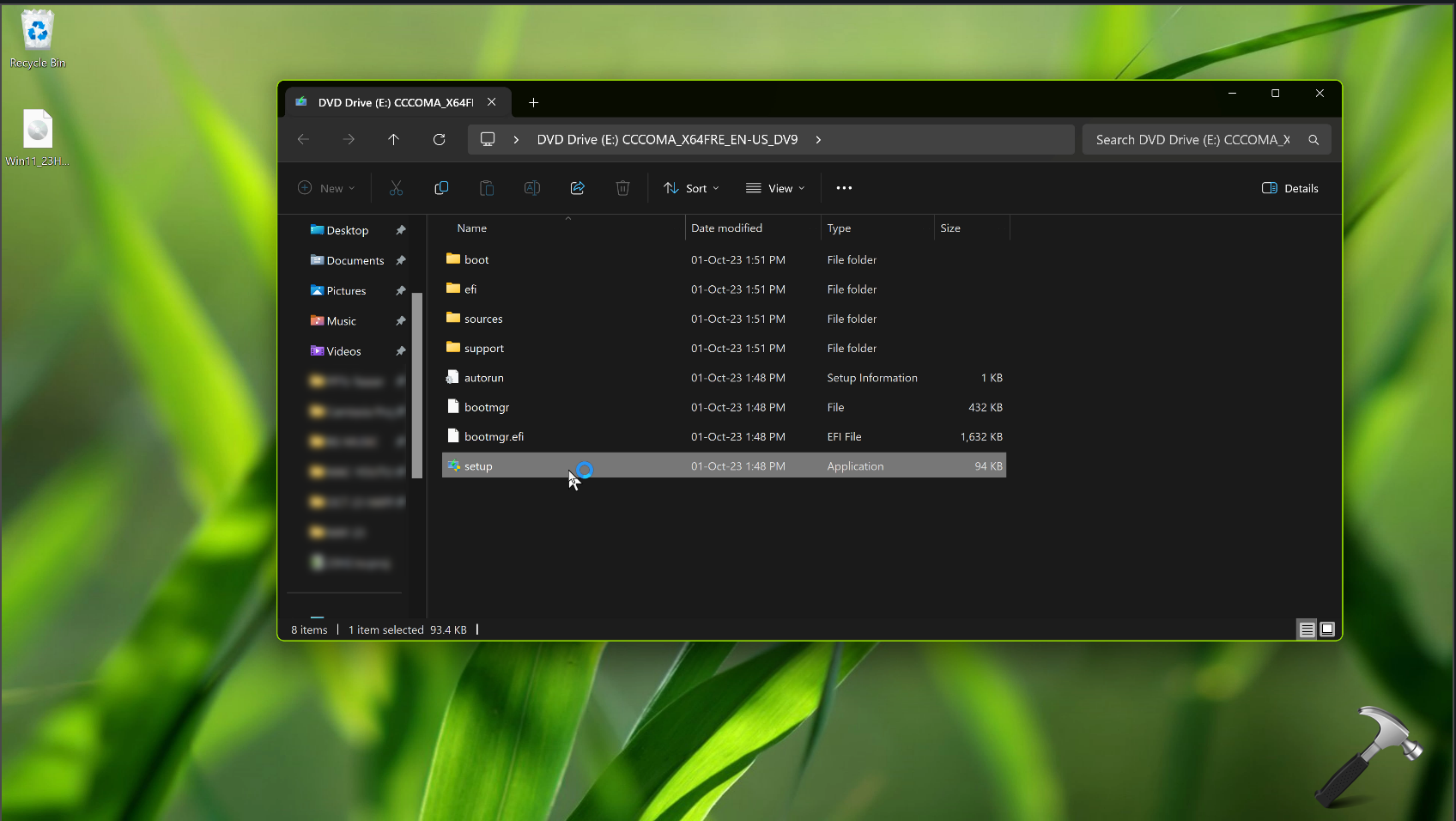Viewport: 1456px width, 821px height.
Task: Click the navigation pane vertical scrollbar
Action: tap(417, 385)
